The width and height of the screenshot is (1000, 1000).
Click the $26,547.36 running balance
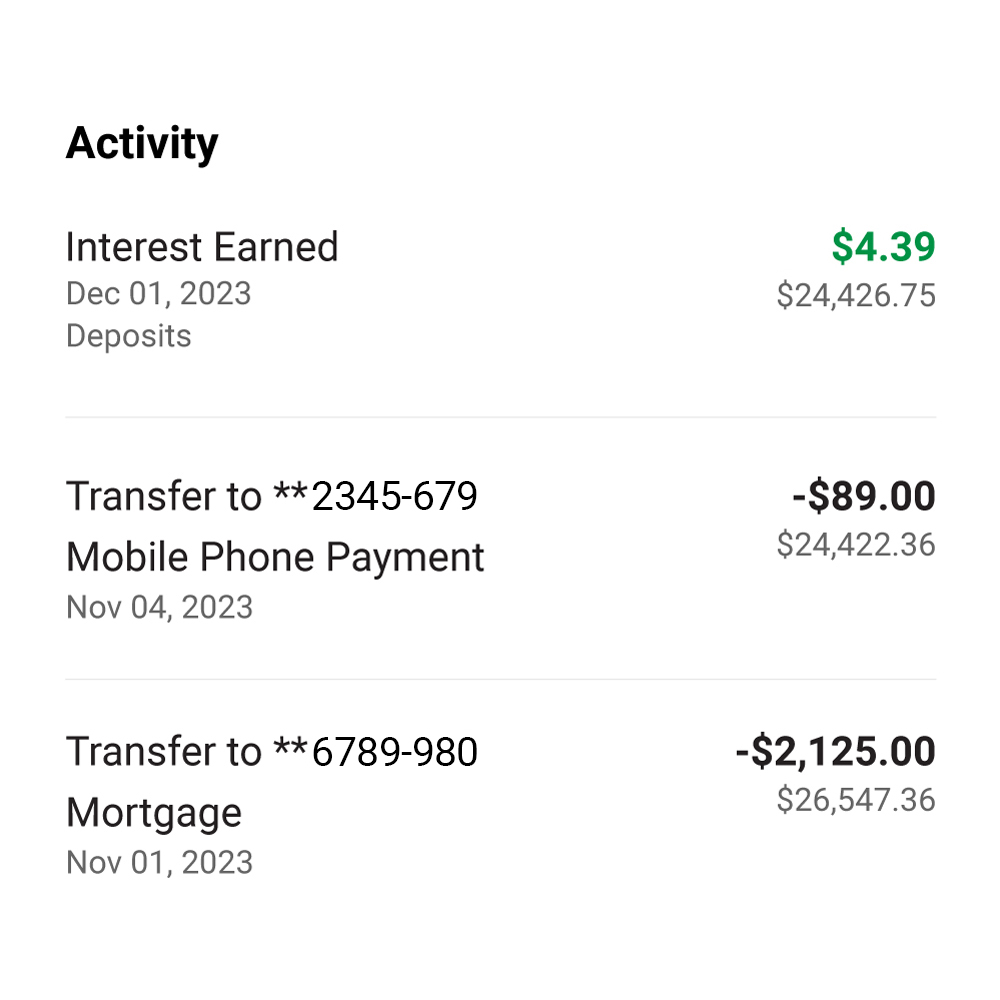855,800
